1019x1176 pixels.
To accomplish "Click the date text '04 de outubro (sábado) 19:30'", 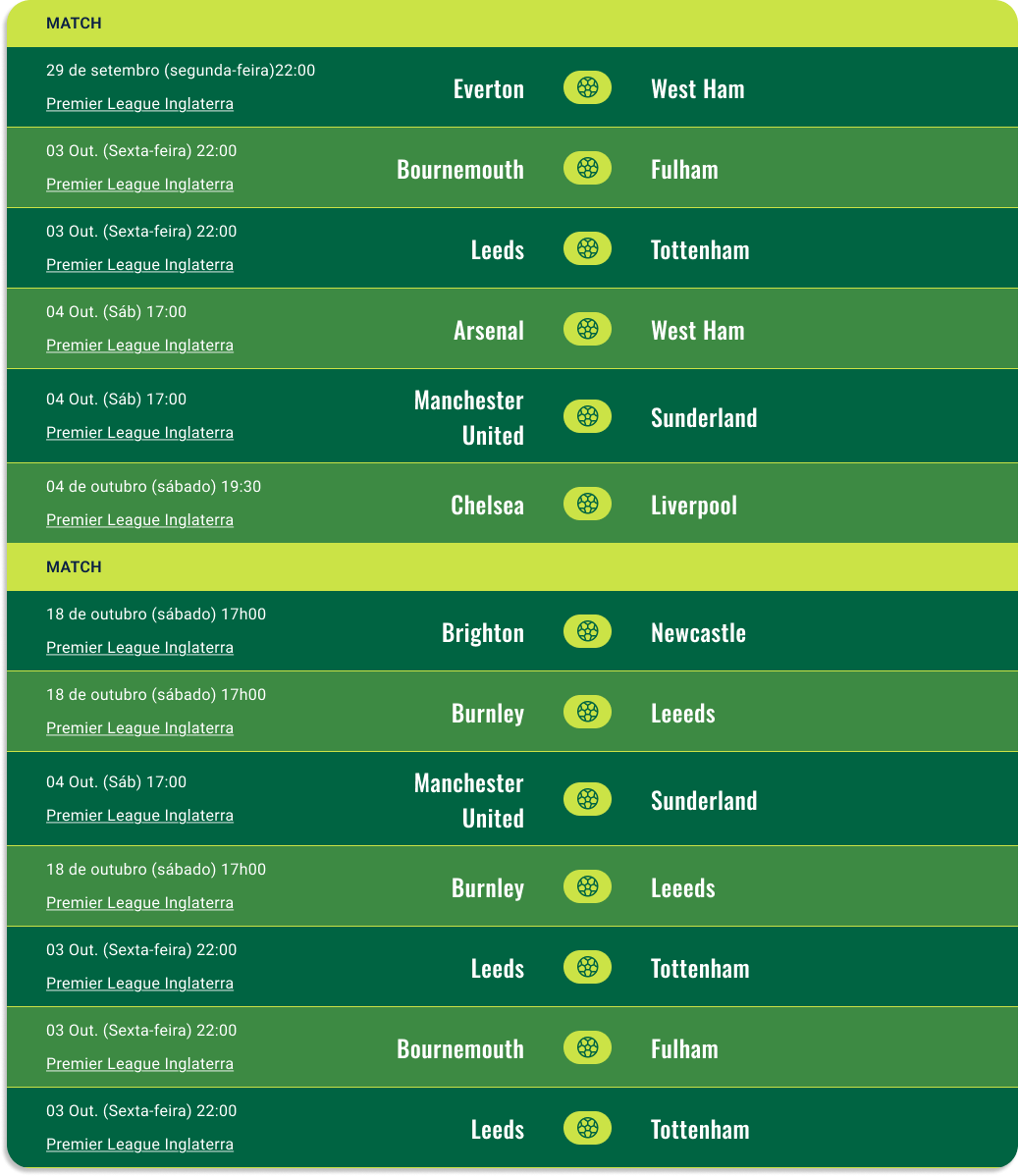I will point(153,487).
